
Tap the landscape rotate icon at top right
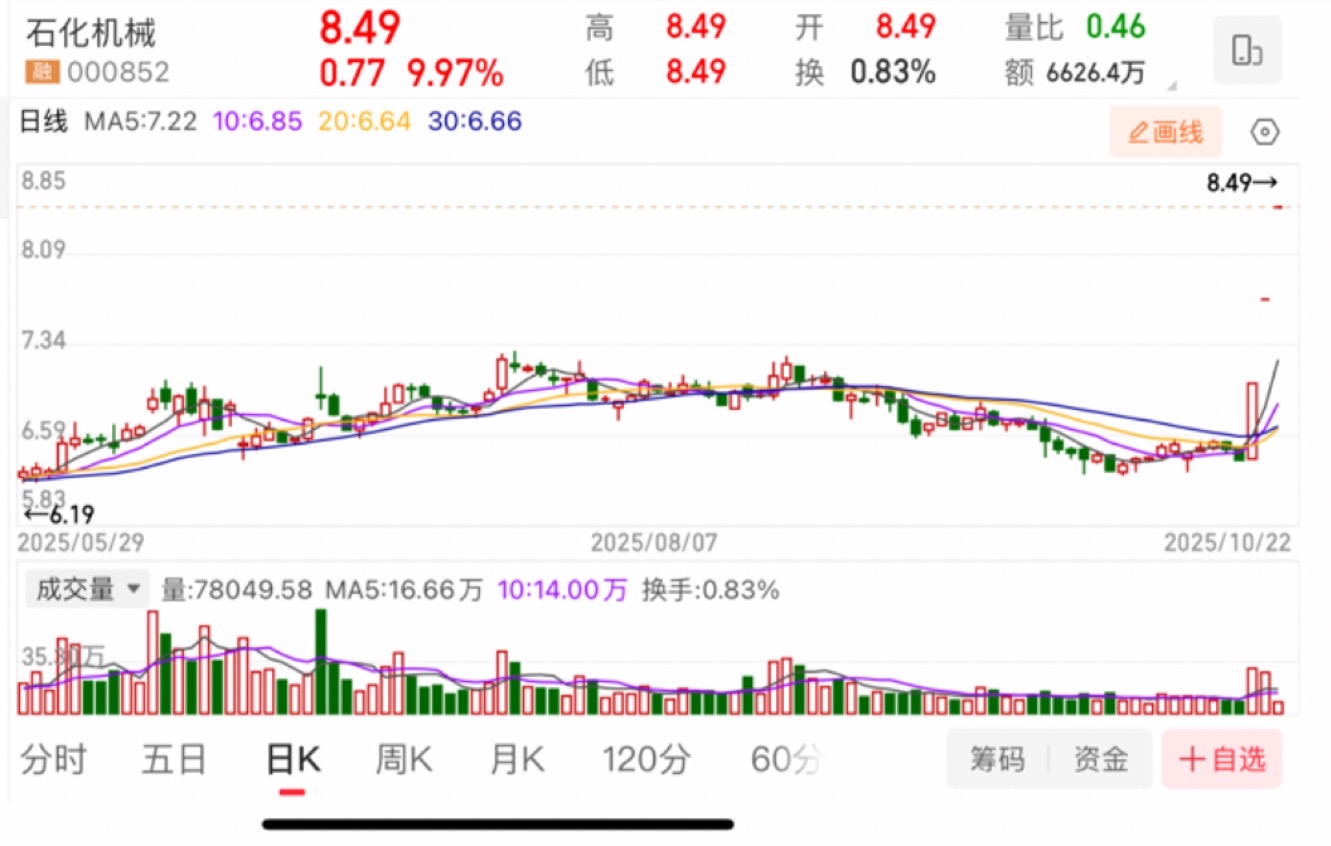[1246, 49]
